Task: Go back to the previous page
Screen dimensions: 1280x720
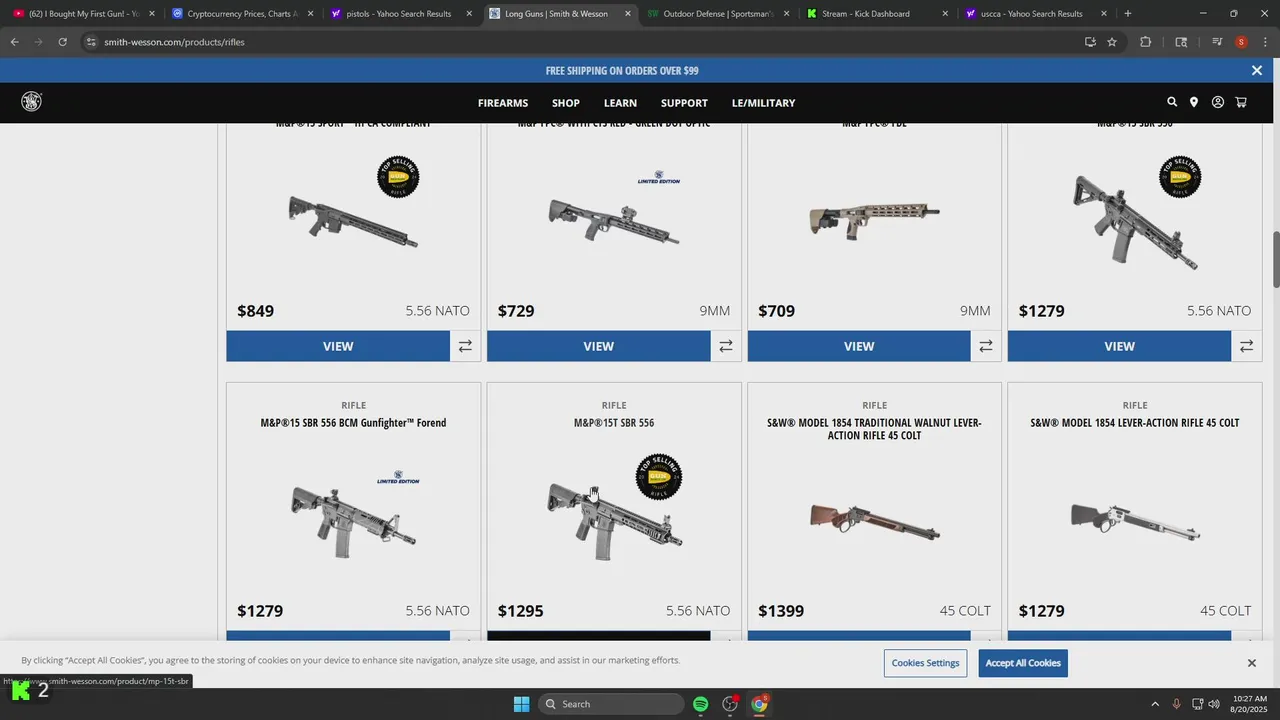Action: pyautogui.click(x=14, y=42)
